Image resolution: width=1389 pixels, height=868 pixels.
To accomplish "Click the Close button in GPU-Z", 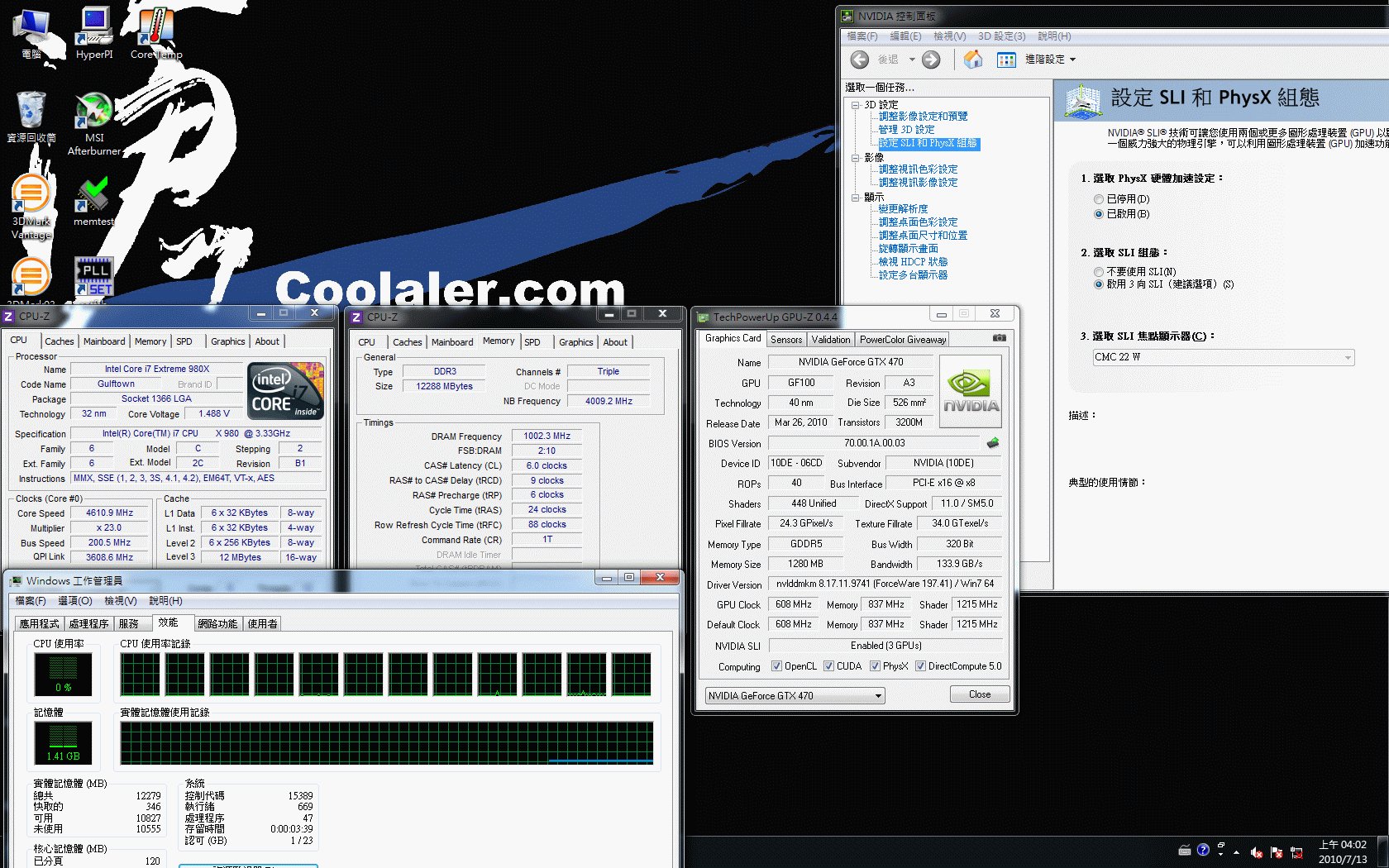I will point(980,694).
